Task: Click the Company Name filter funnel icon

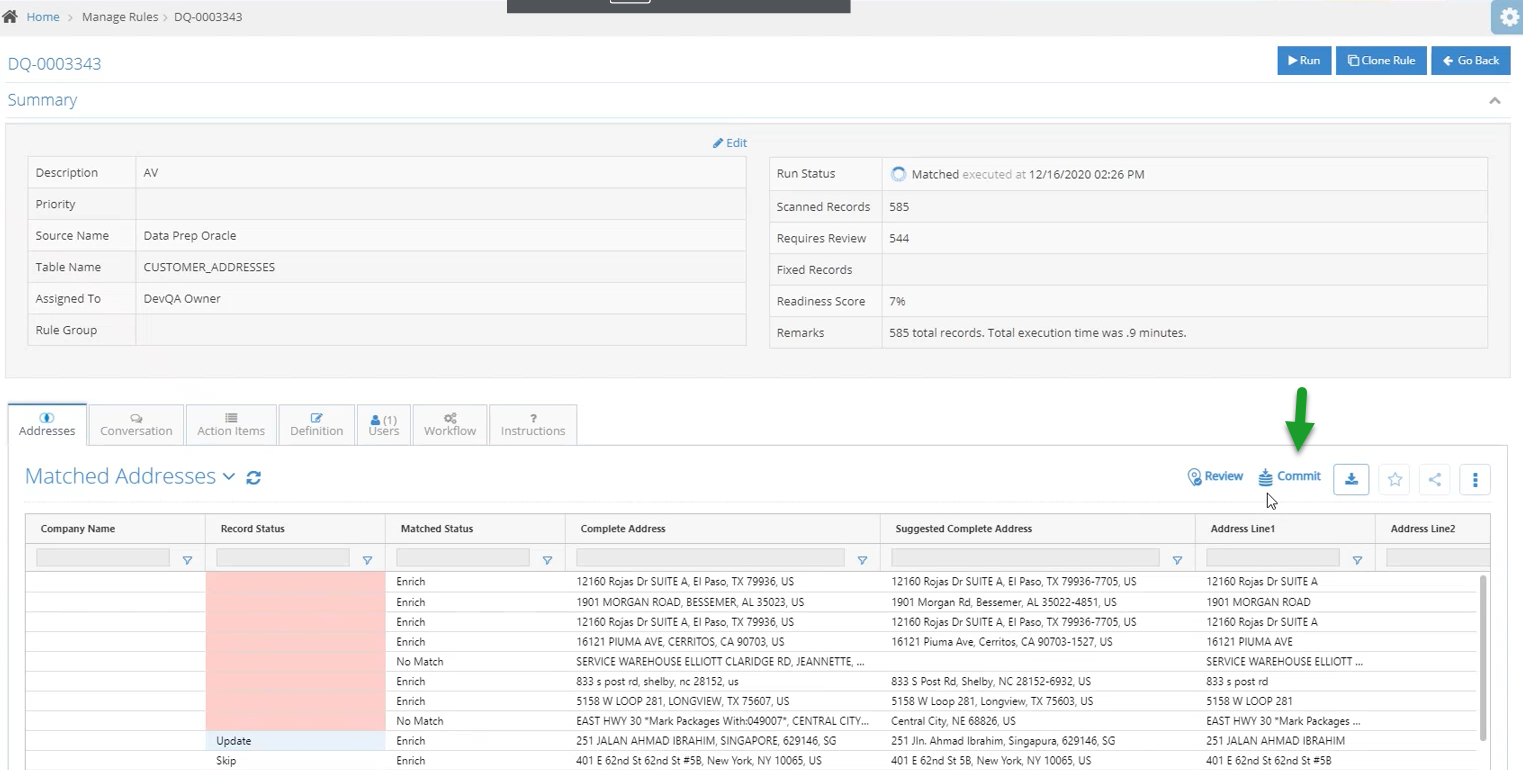Action: 187,561
